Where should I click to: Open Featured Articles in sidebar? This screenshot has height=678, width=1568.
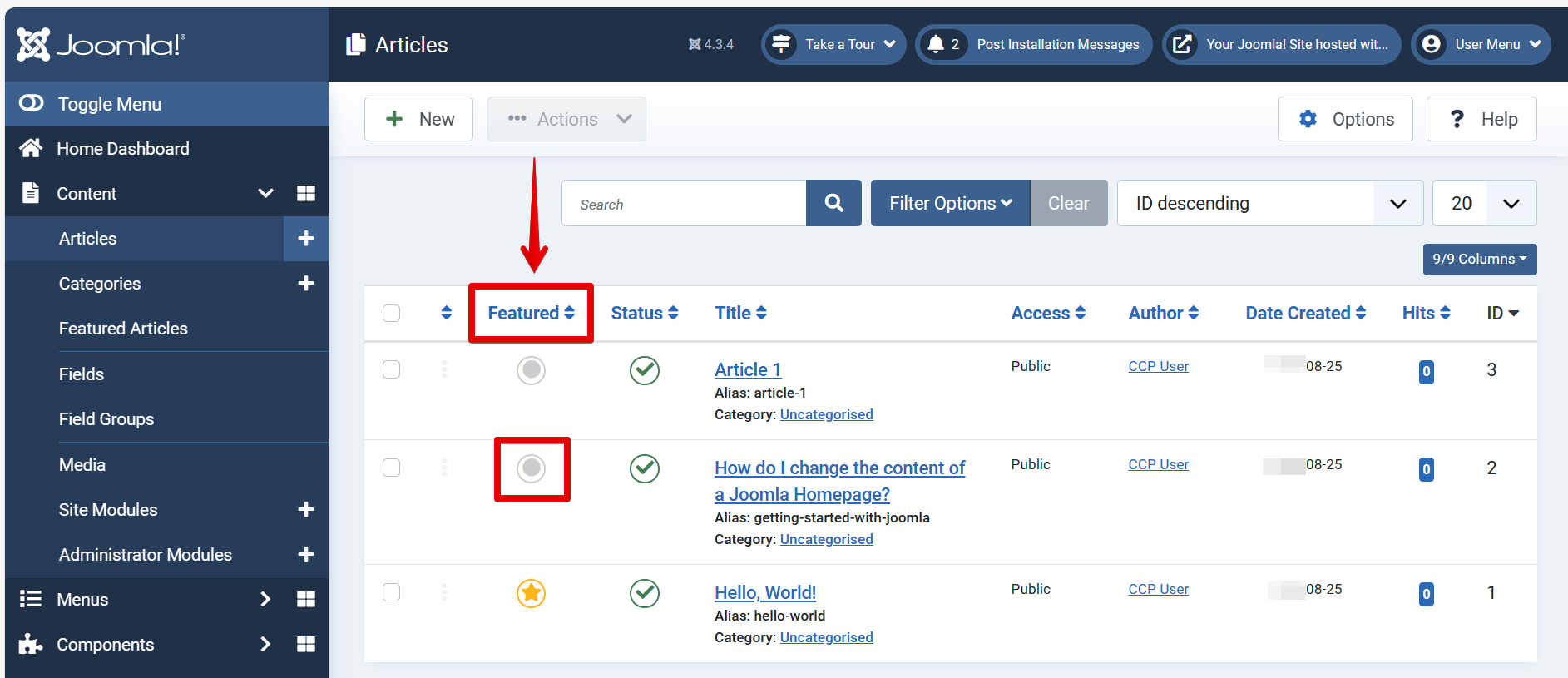123,329
